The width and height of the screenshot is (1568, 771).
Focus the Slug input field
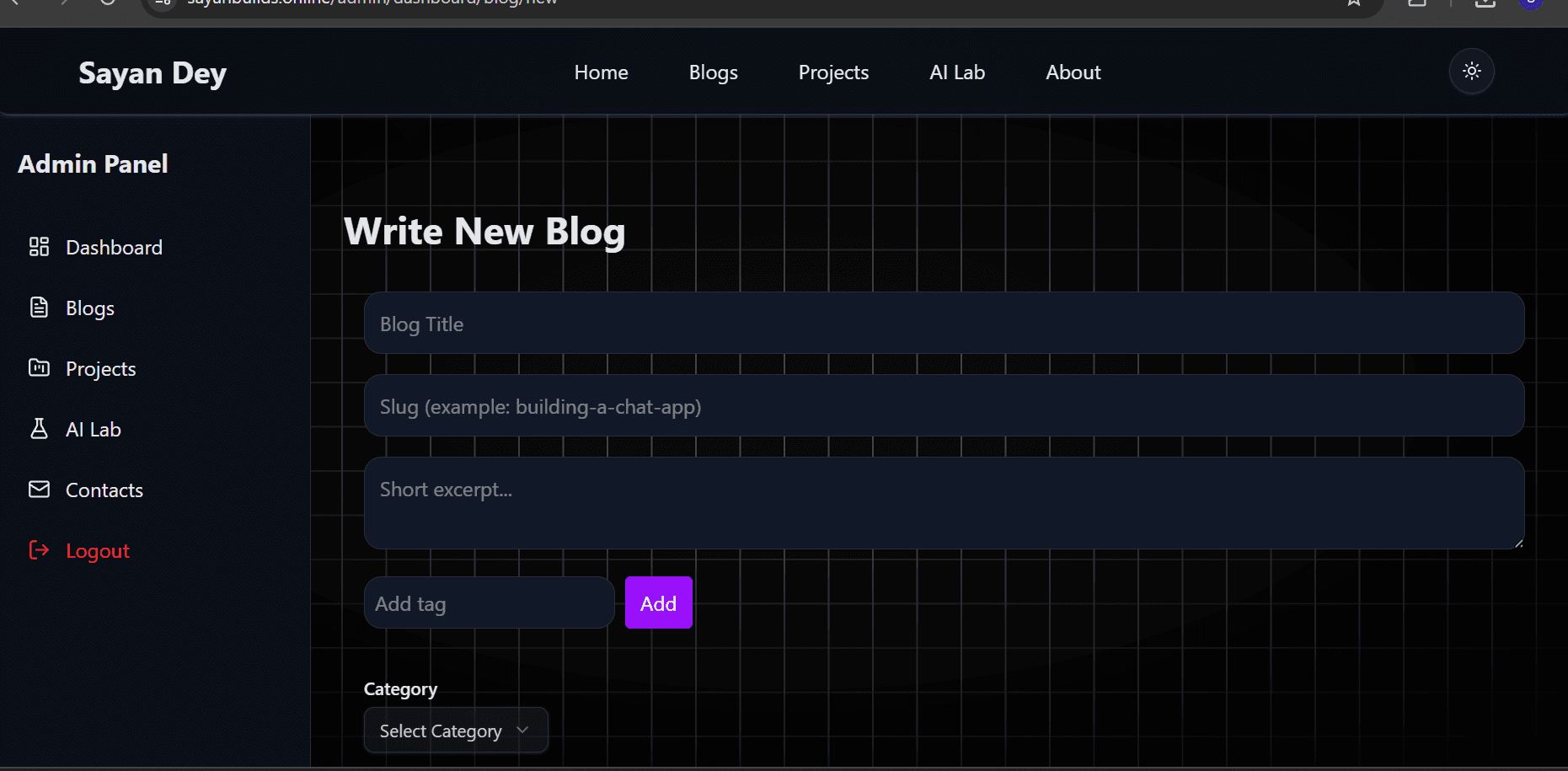pyautogui.click(x=944, y=406)
